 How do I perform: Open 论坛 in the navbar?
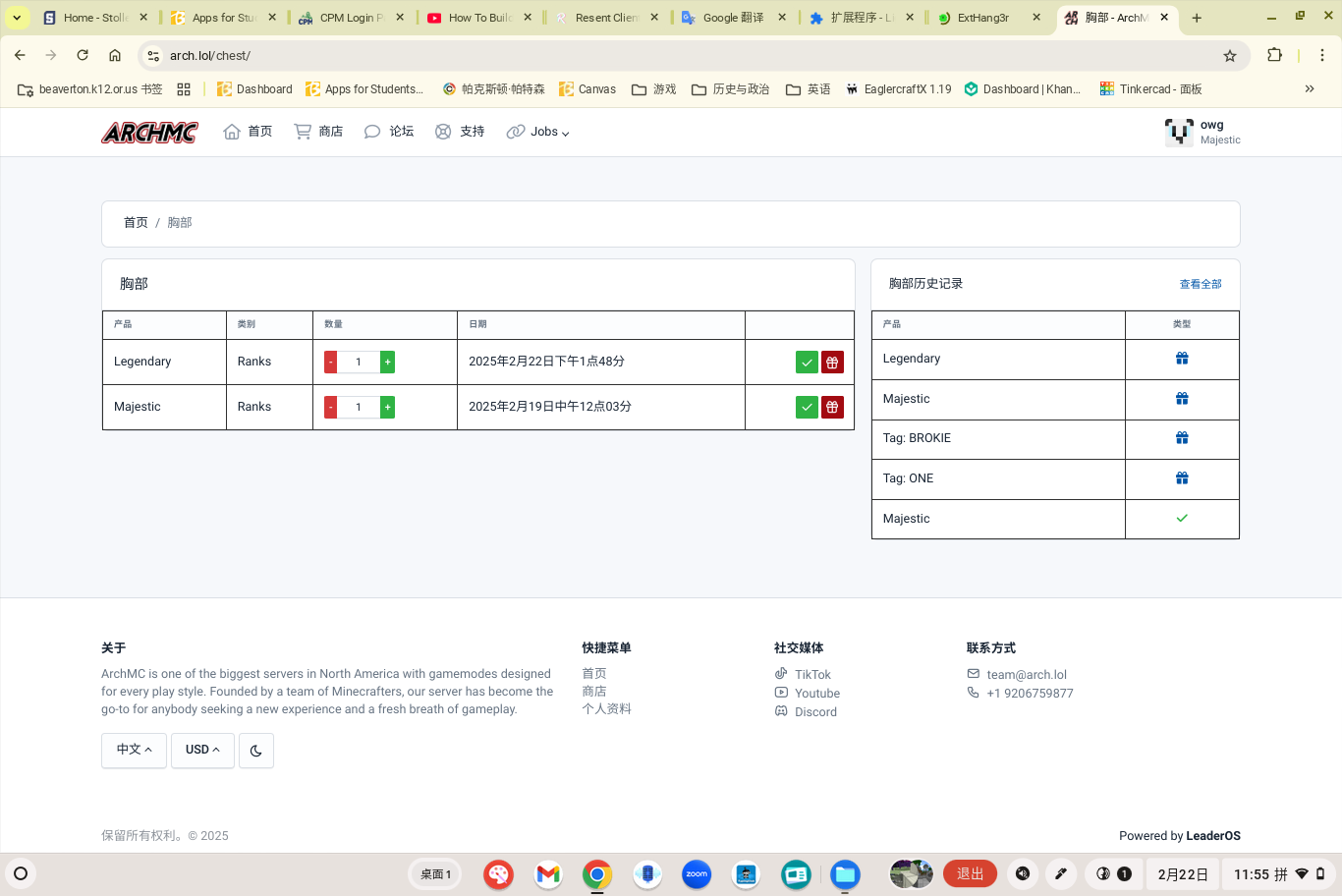point(389,132)
